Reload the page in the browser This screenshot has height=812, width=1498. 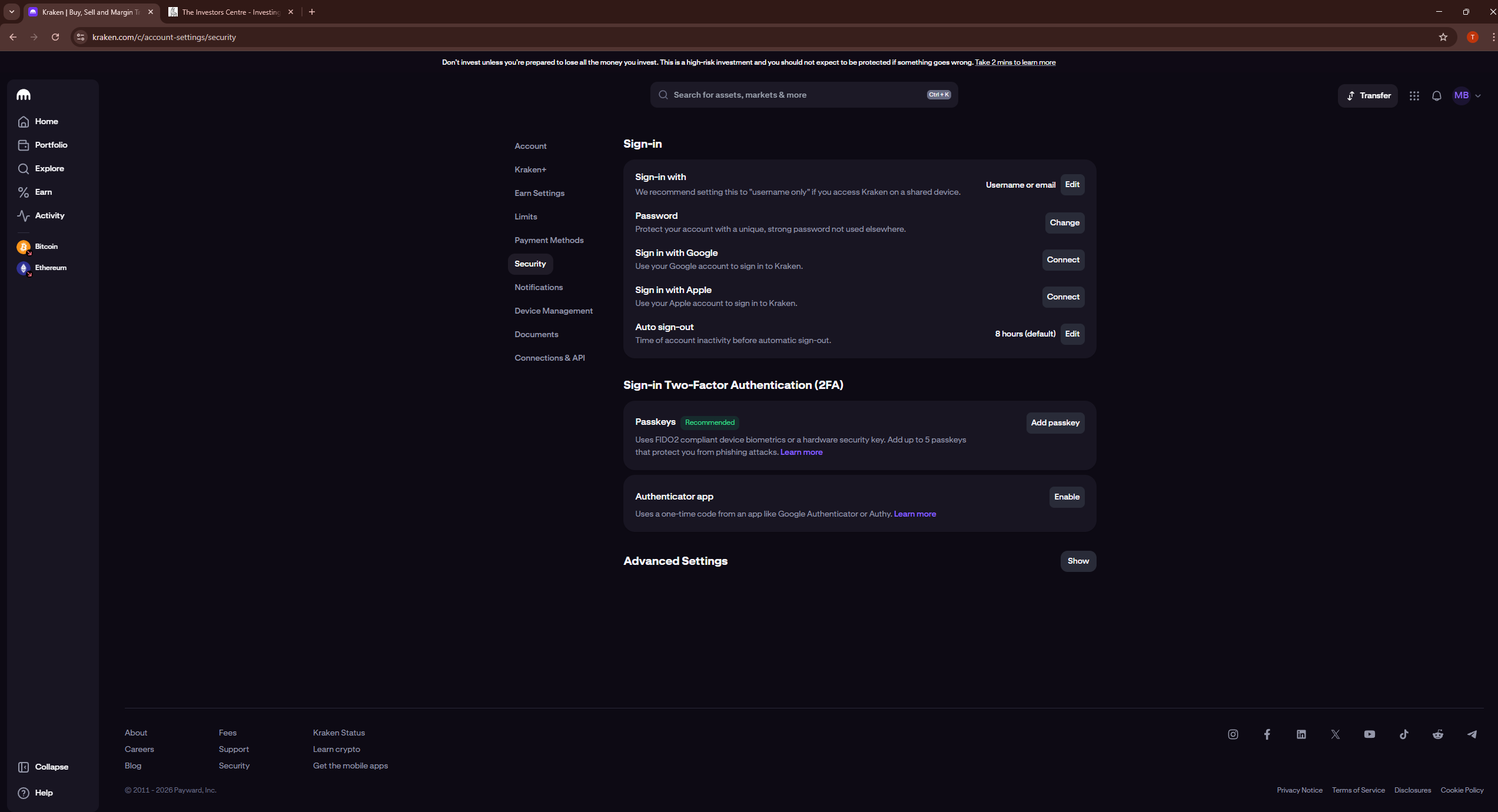pyautogui.click(x=55, y=37)
